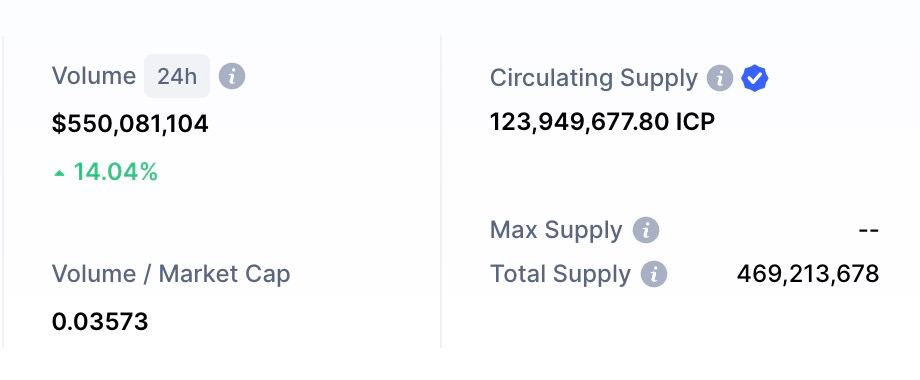920x380 pixels.
Task: Click the Total Supply label
Action: tap(560, 274)
